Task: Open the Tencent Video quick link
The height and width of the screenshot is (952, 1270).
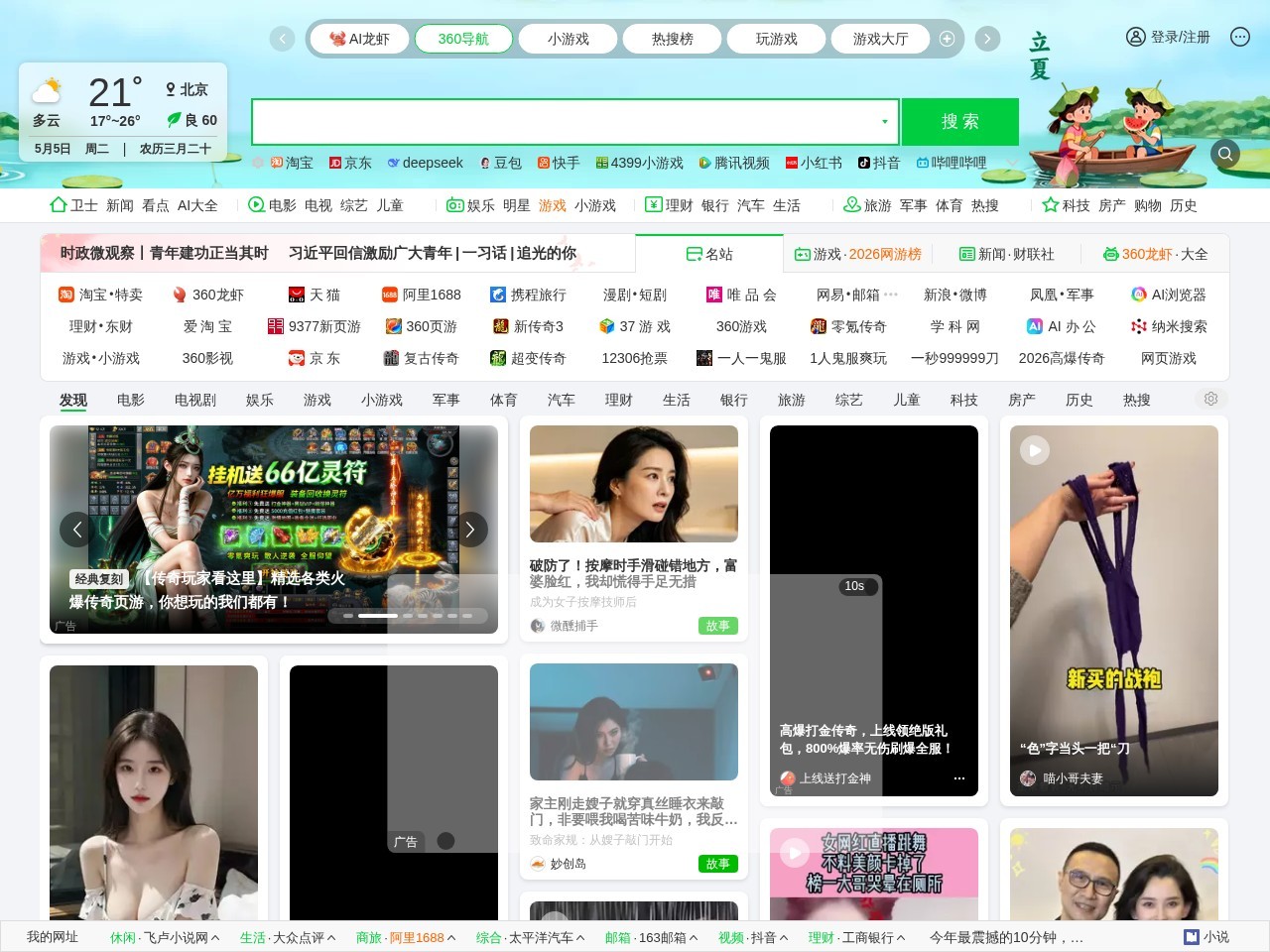Action: point(734,163)
